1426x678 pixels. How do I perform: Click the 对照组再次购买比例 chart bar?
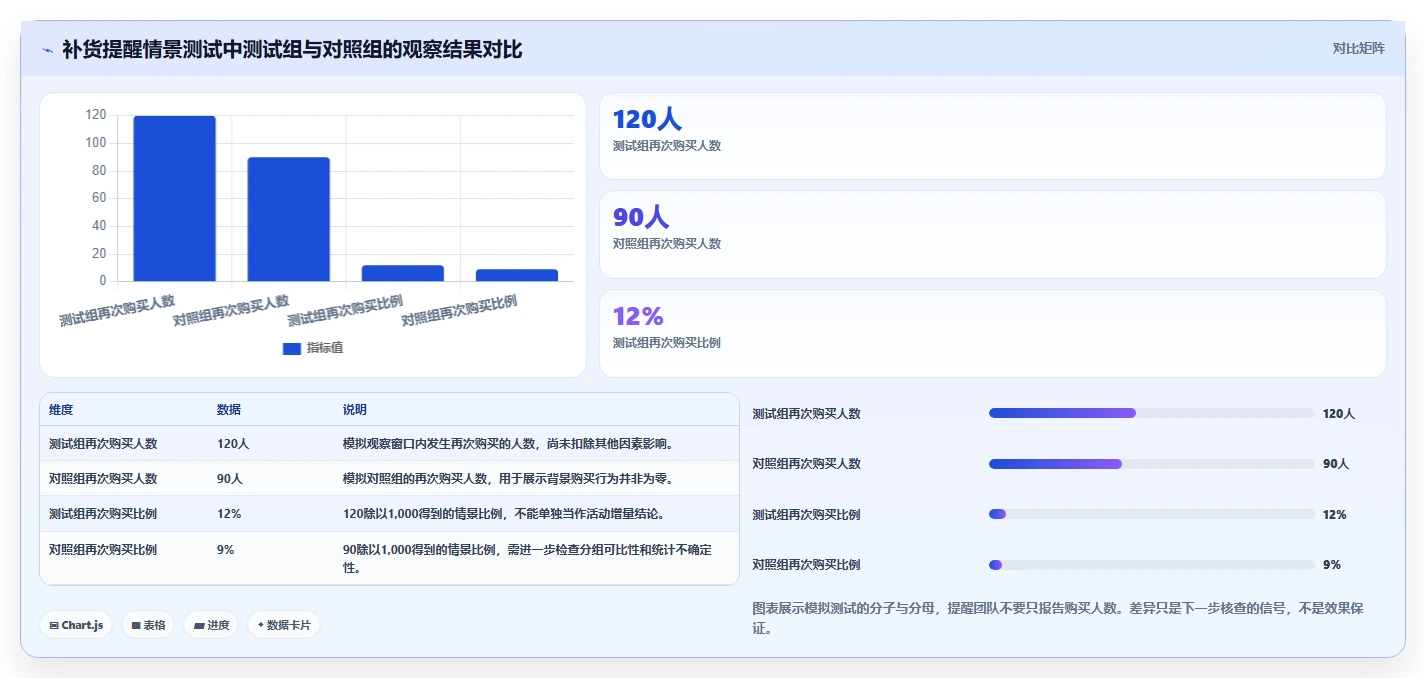[x=517, y=275]
